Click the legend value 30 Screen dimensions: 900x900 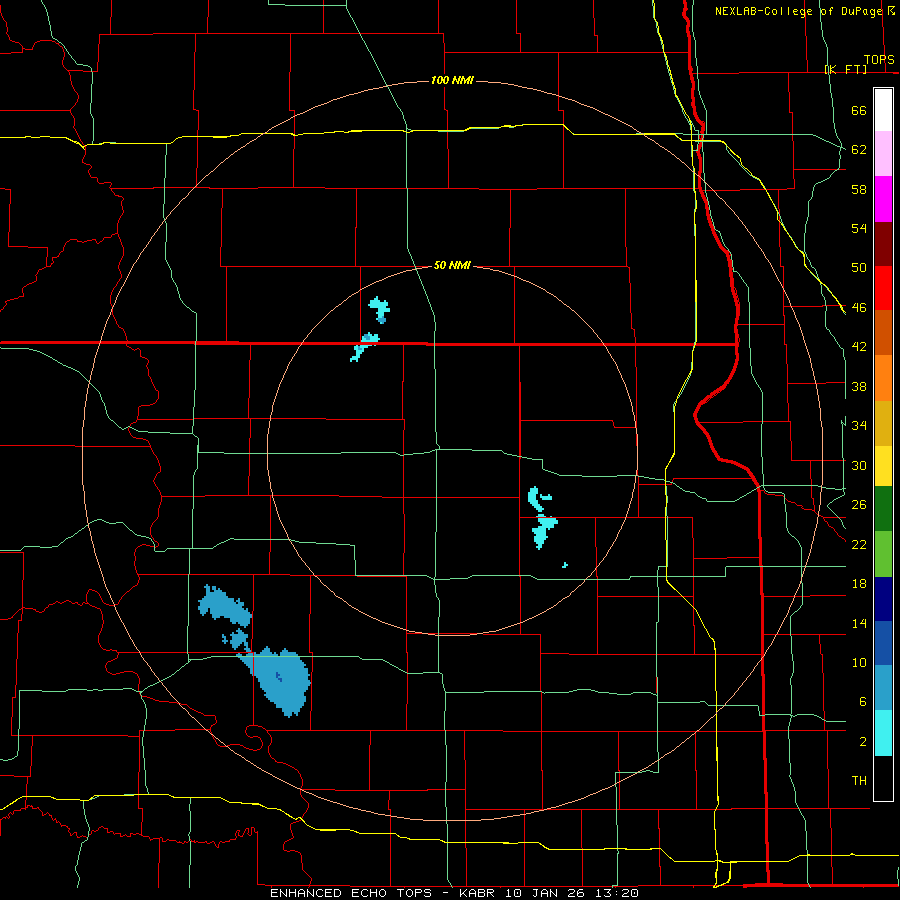pyautogui.click(x=859, y=465)
